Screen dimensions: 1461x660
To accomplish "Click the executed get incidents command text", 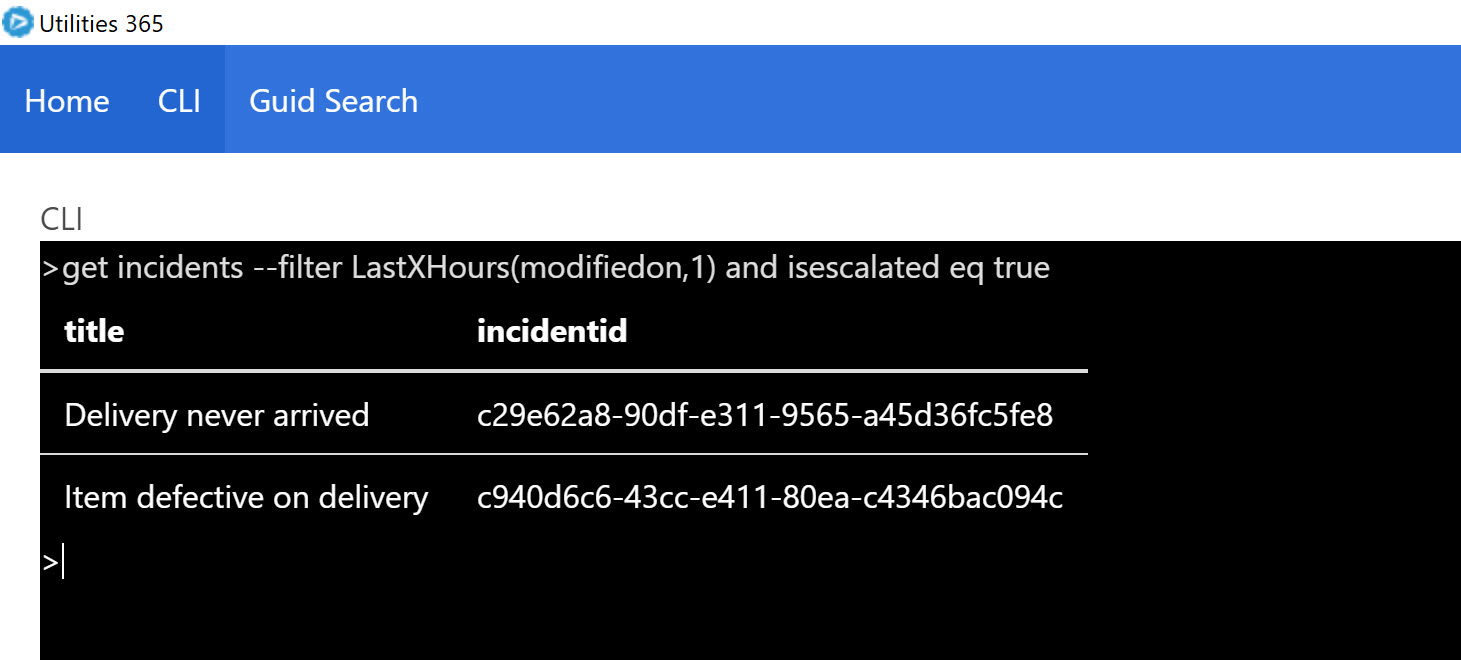I will click(x=556, y=268).
